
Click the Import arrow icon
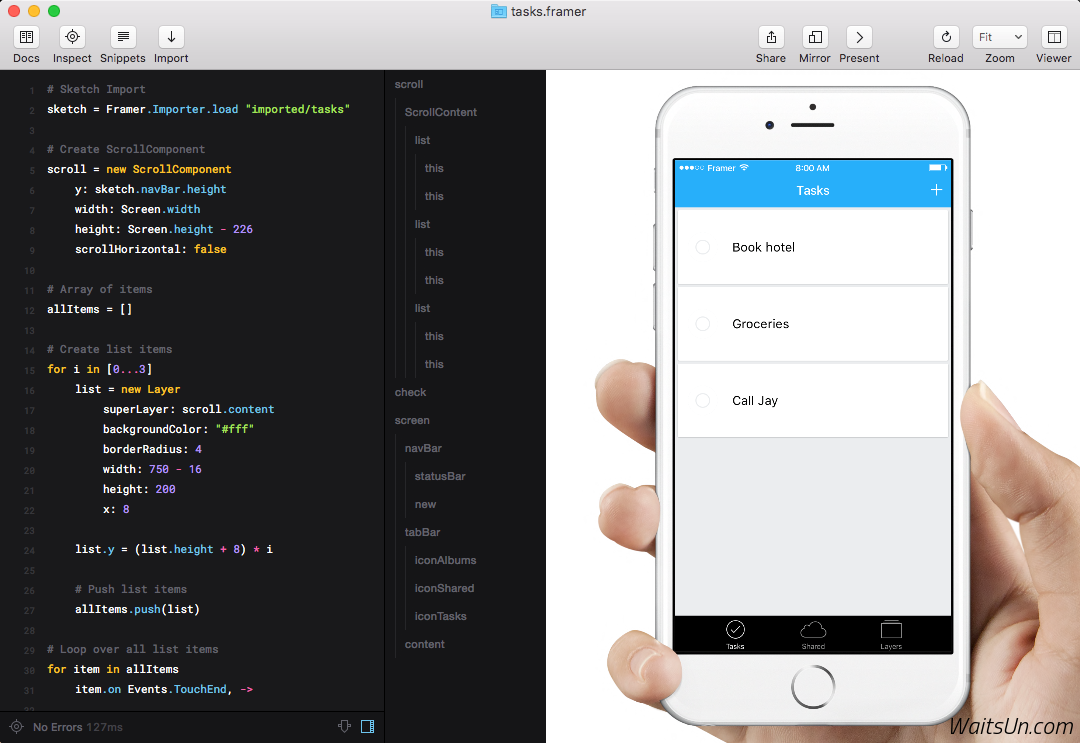[x=171, y=38]
